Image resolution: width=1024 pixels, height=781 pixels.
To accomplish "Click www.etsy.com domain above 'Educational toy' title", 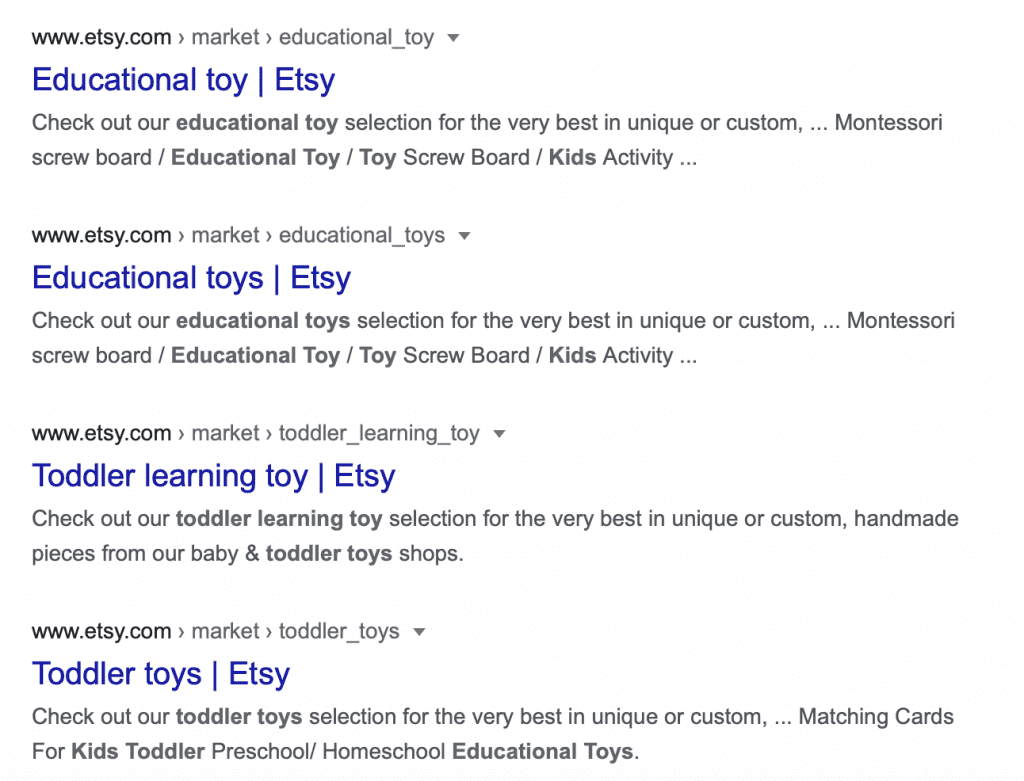I will (101, 38).
